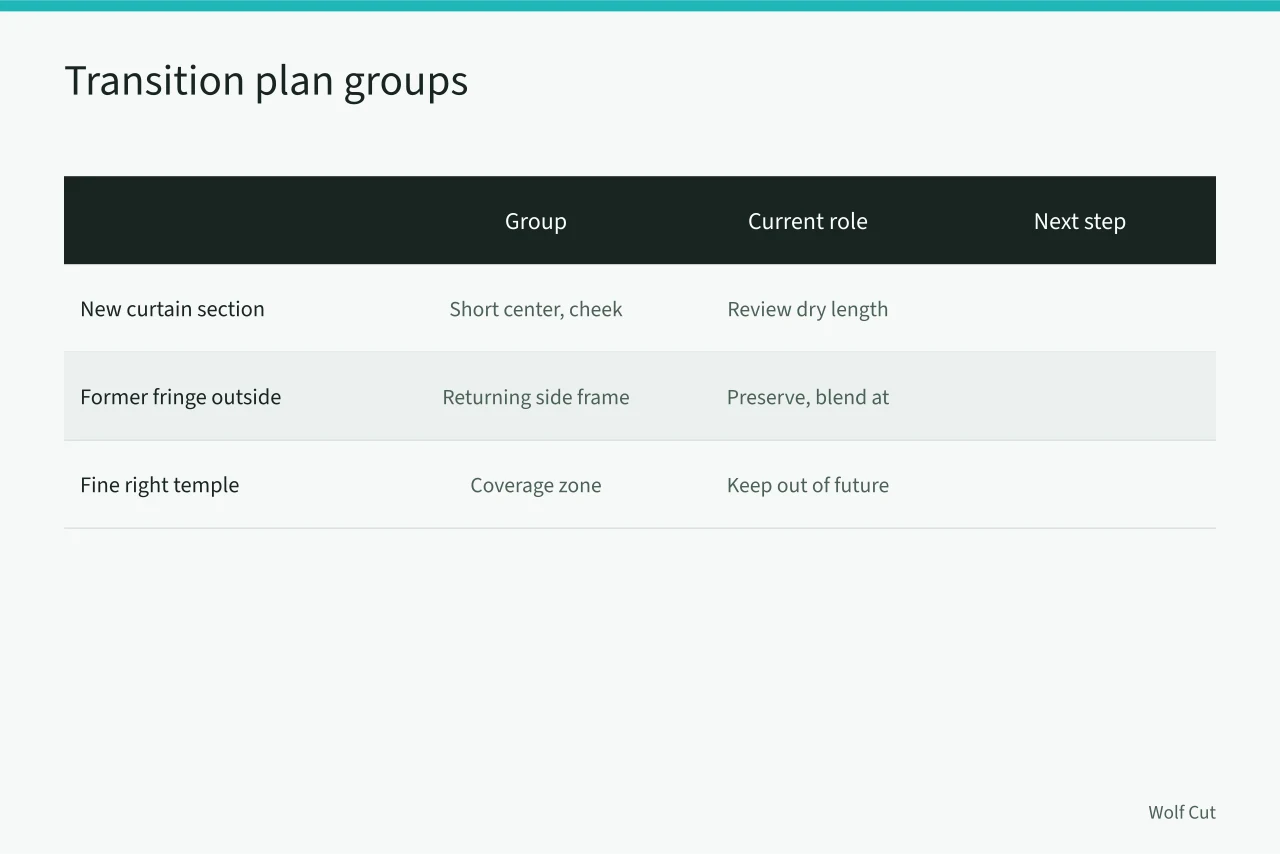This screenshot has height=854, width=1280.
Task: Click the 'Short center, cheek' cell
Action: (x=536, y=309)
